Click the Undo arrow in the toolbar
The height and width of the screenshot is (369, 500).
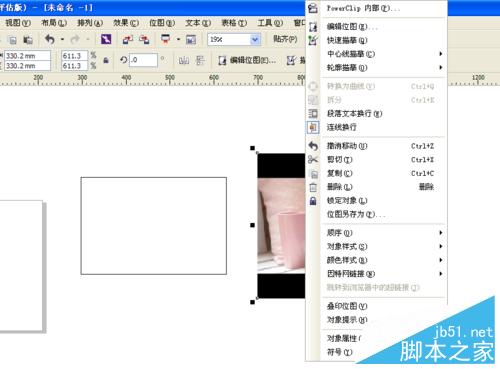[50, 39]
